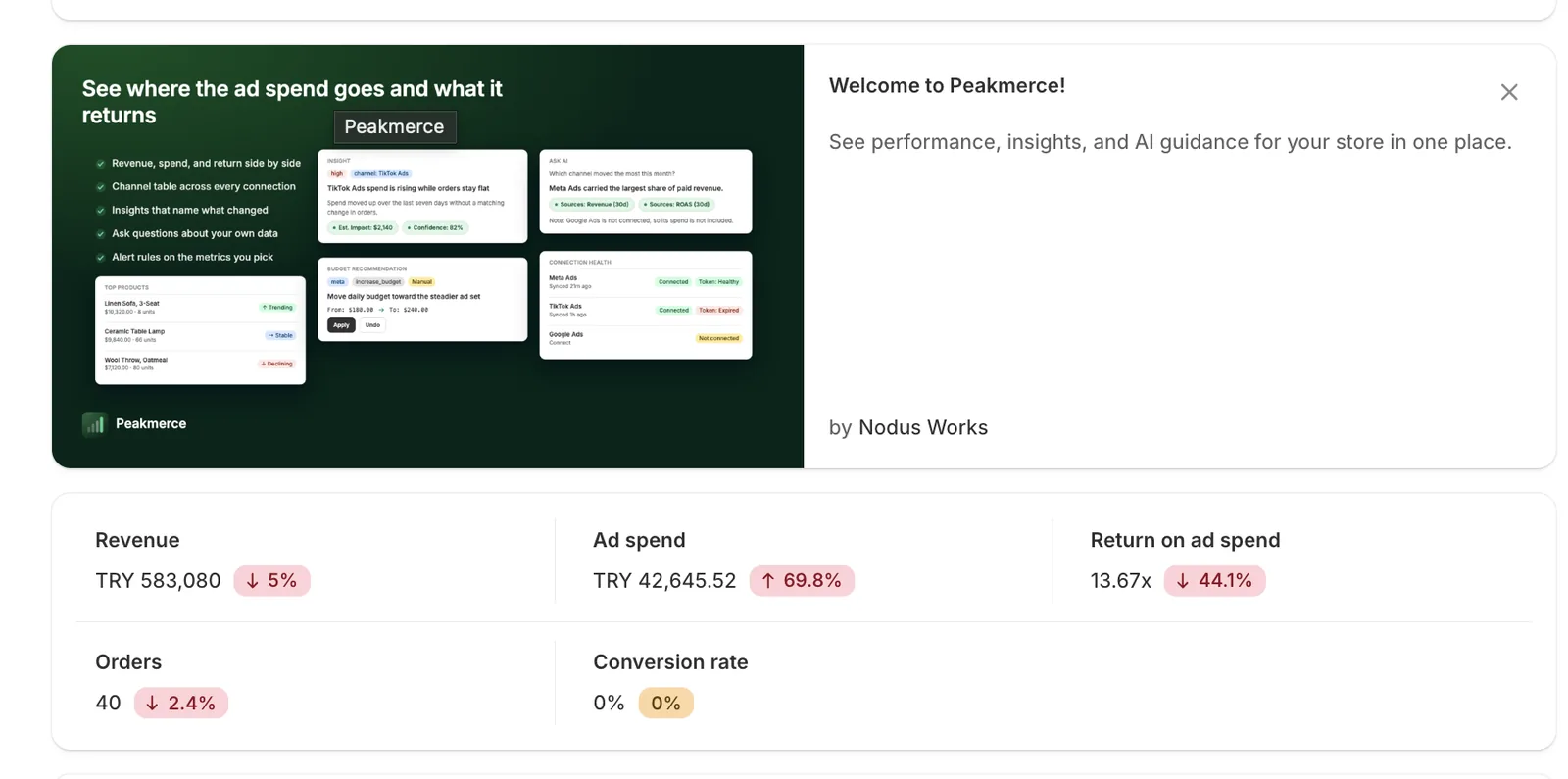Click the Conversion rate metric label

[670, 662]
